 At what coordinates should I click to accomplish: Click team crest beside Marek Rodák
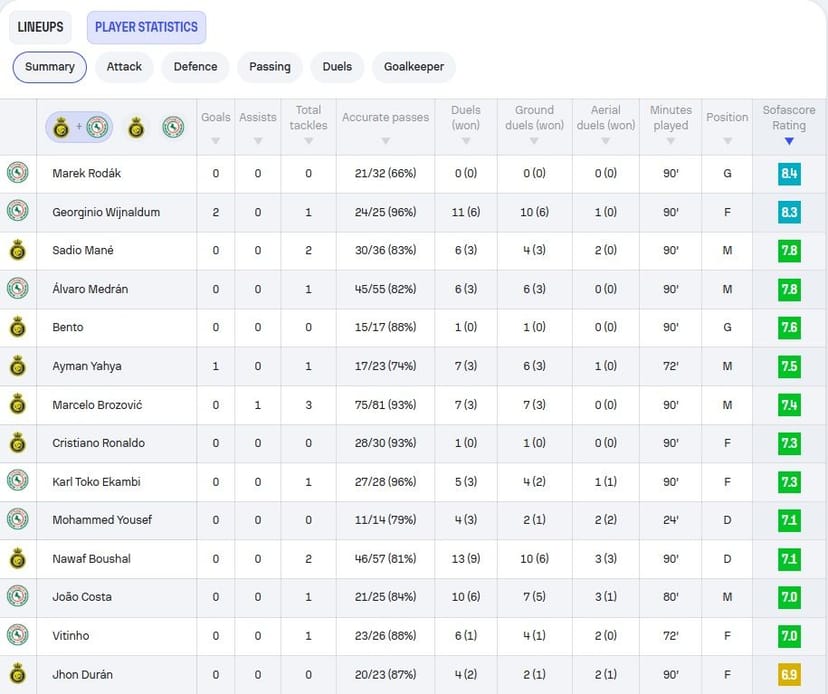tap(17, 173)
